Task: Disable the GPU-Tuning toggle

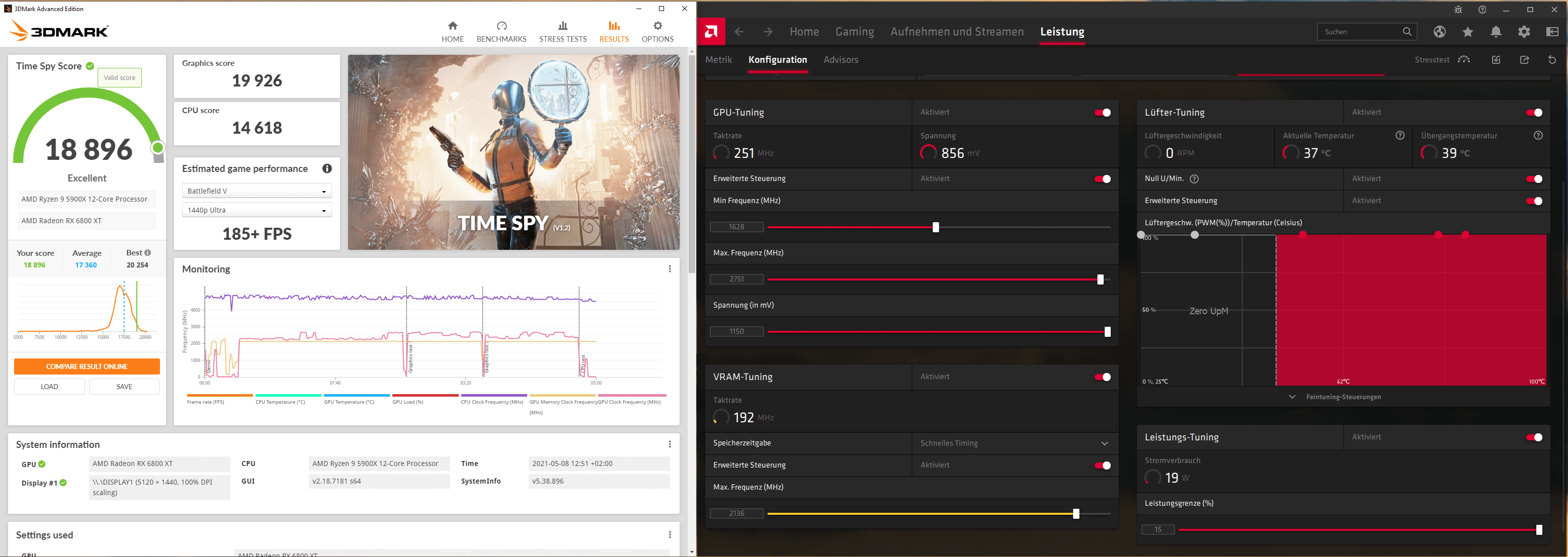Action: click(x=1102, y=113)
